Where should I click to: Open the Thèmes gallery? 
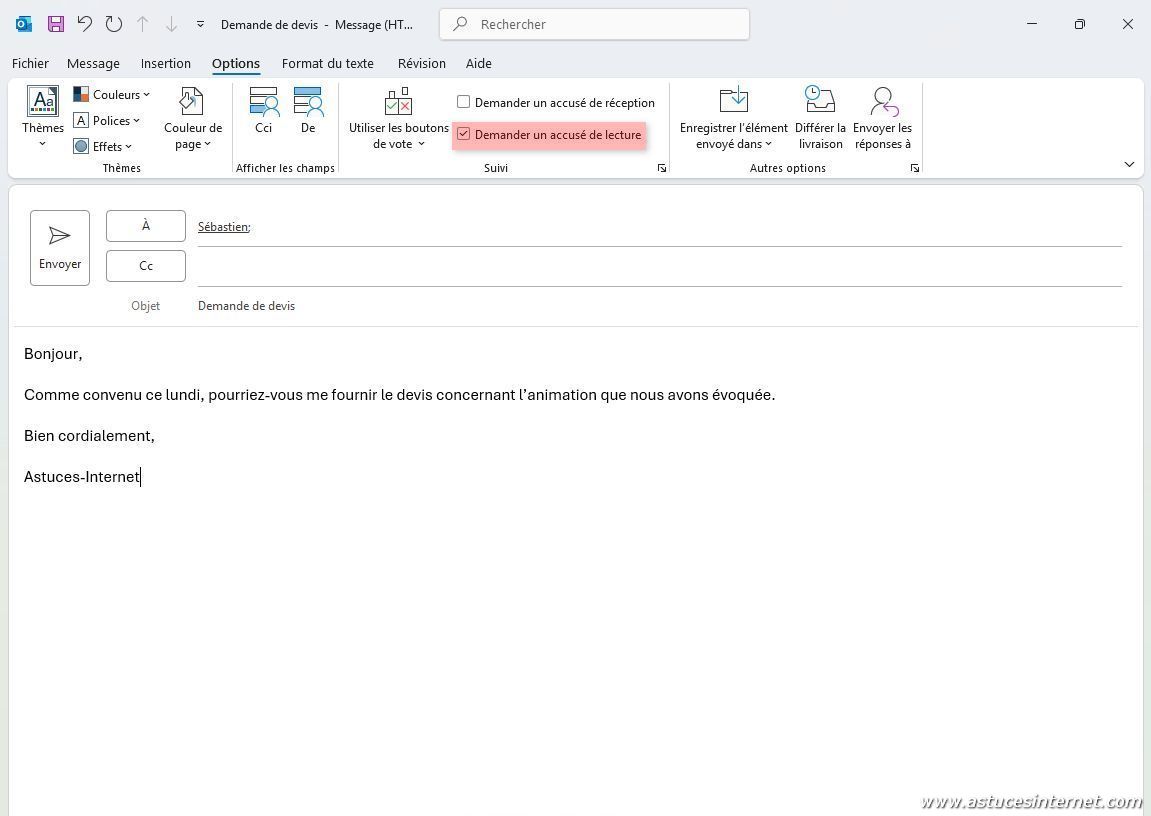coord(43,117)
